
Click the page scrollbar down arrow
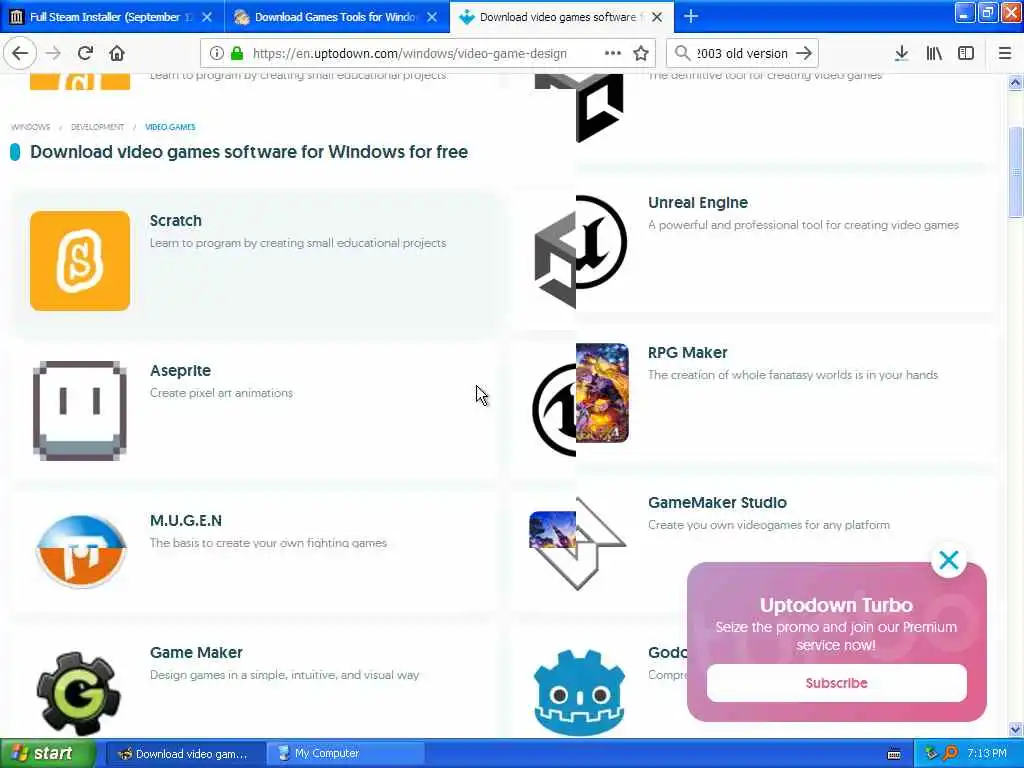click(x=1015, y=729)
